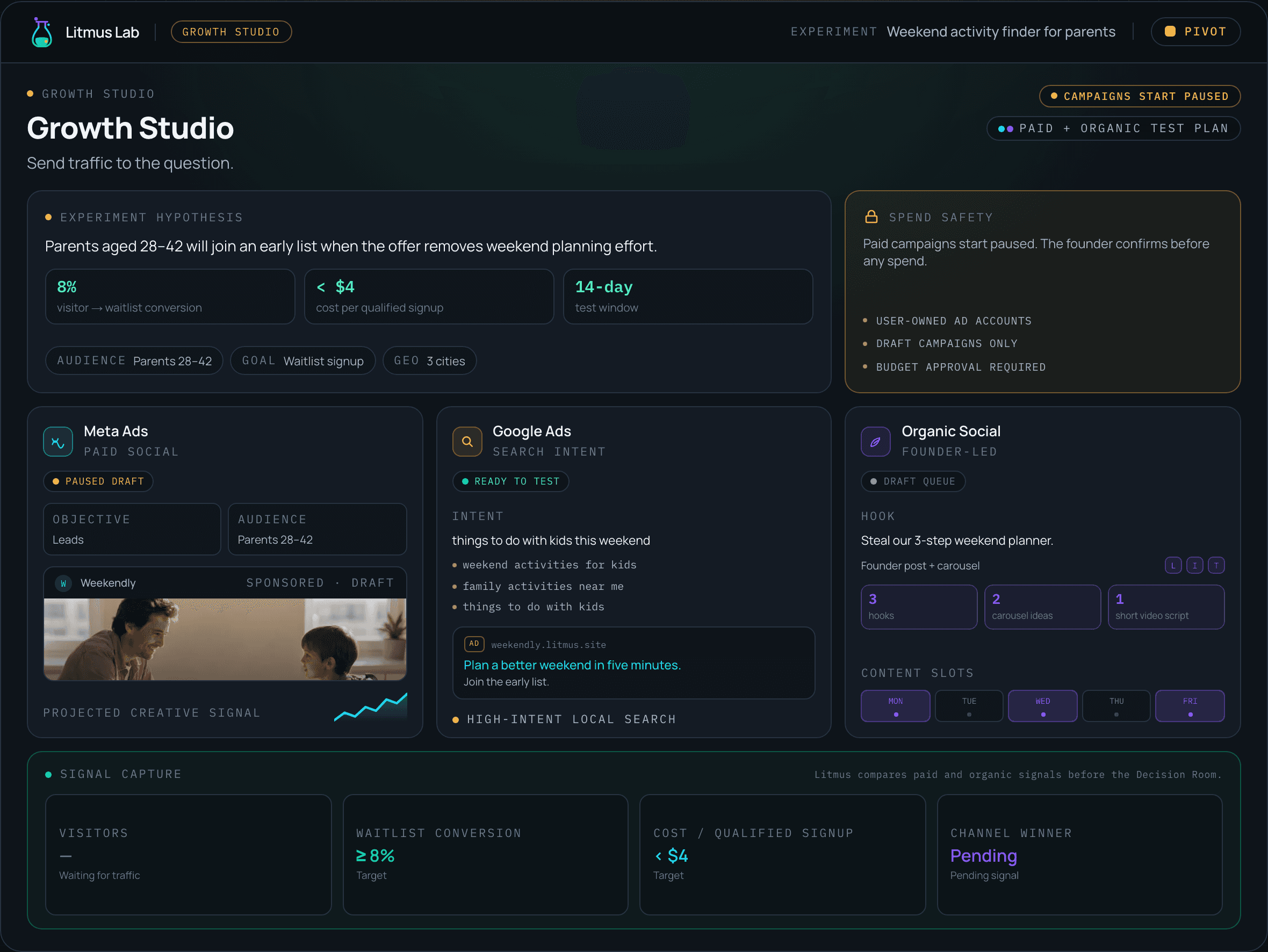The width and height of the screenshot is (1268, 952).
Task: Click the Paused Draft status chip
Action: coord(98,481)
